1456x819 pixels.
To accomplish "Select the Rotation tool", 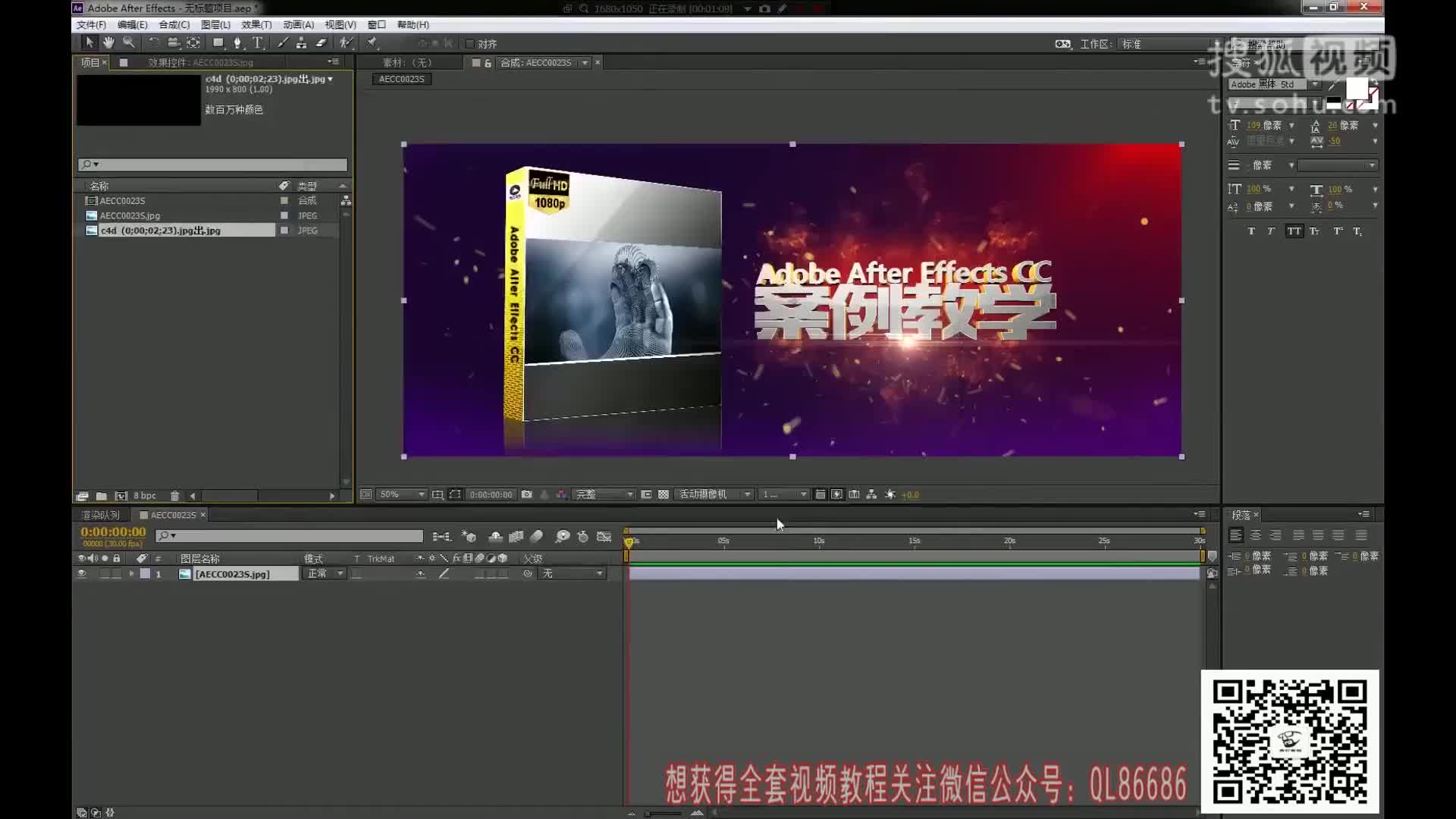I will click(153, 42).
